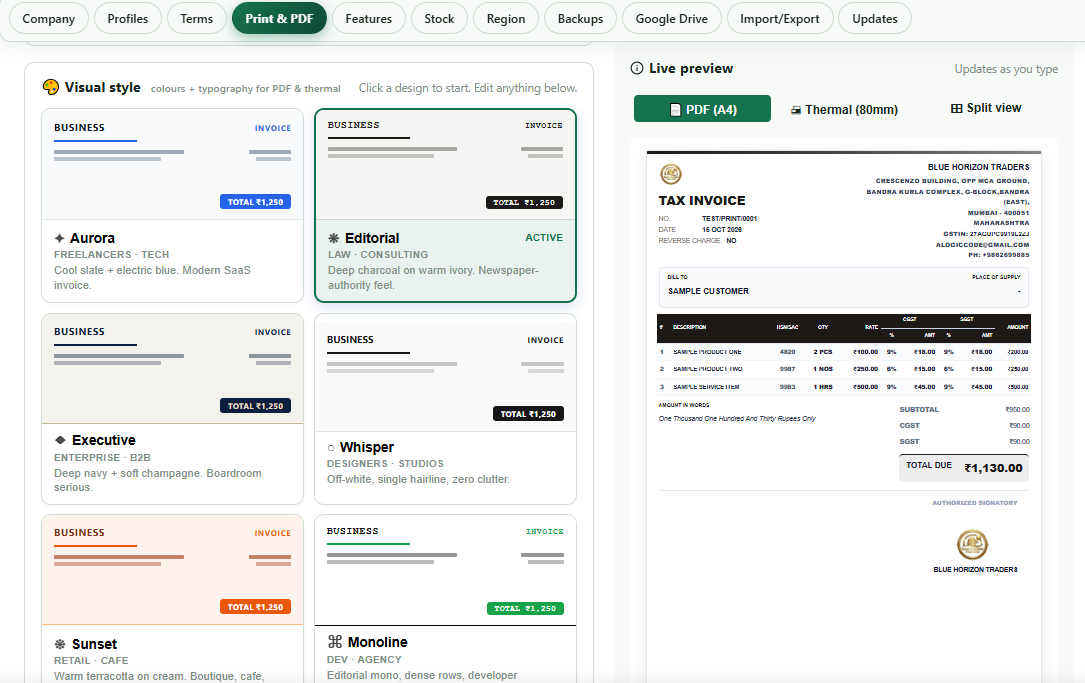Click the Live preview info icon
This screenshot has width=1085, height=683.
(637, 68)
